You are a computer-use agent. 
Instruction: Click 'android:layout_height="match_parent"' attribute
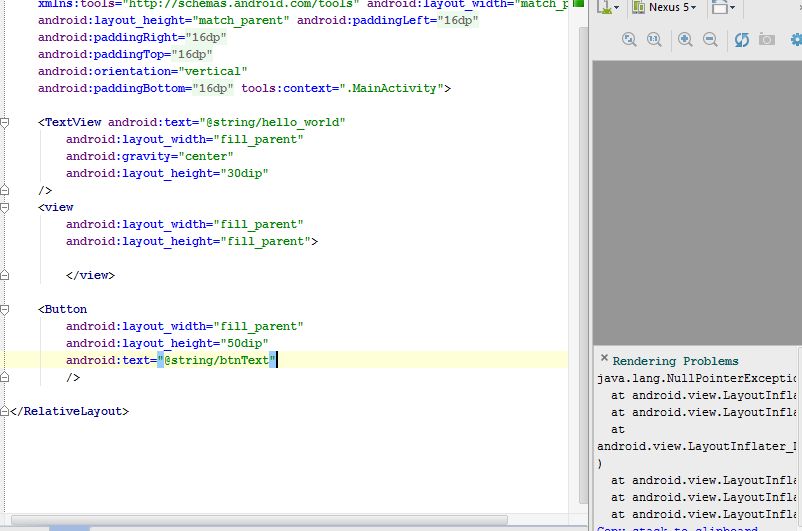[x=164, y=20]
